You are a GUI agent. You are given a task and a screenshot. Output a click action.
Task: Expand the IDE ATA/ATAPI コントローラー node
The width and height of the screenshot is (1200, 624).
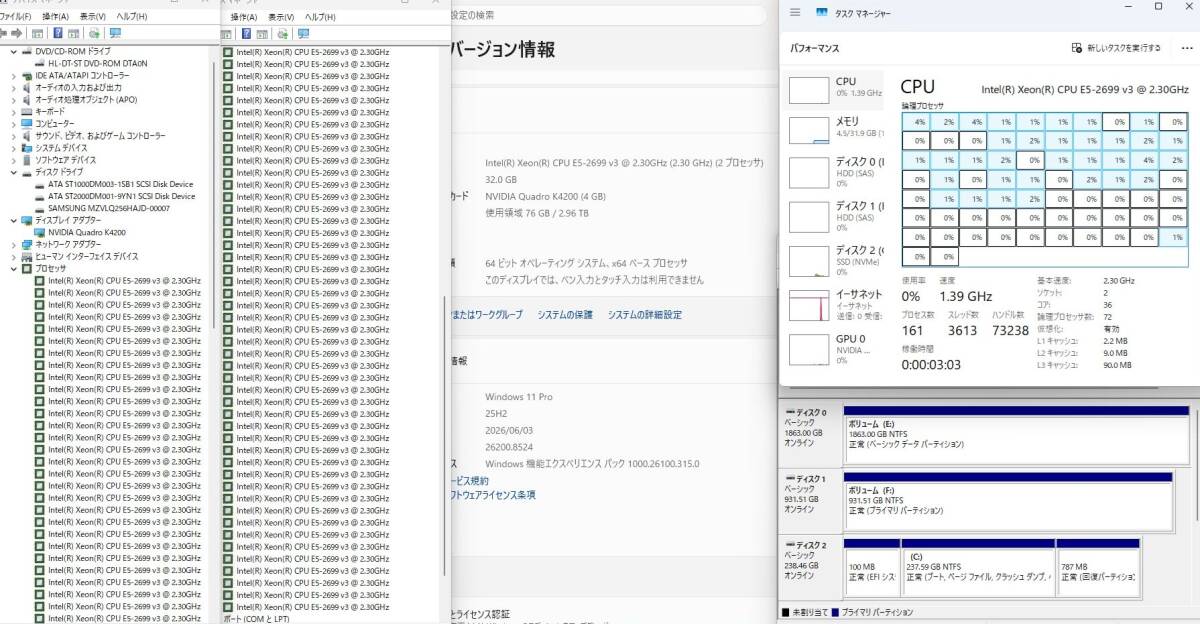[x=13, y=75]
